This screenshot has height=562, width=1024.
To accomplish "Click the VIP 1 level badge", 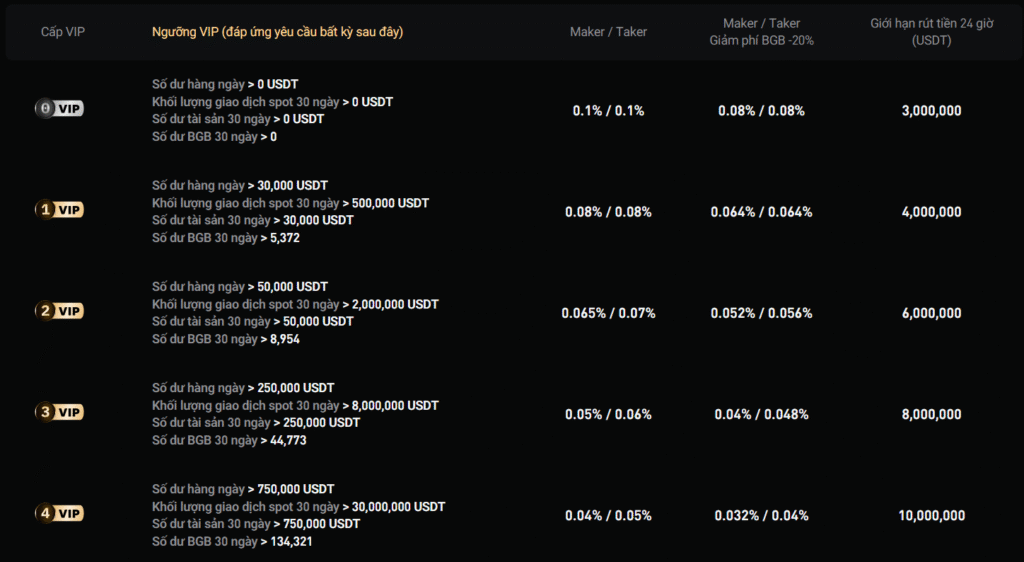I will [59, 210].
